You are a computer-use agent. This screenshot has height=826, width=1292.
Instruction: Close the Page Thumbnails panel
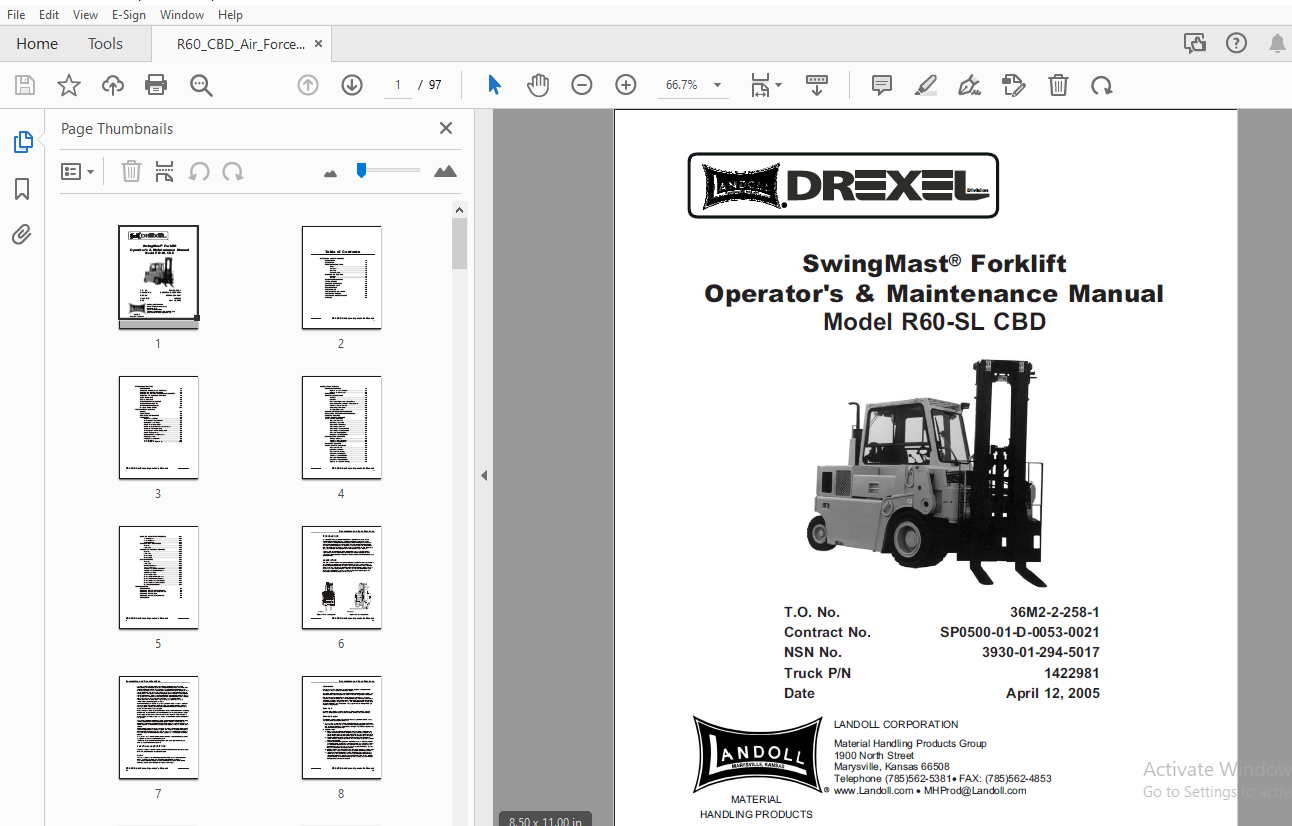[446, 128]
